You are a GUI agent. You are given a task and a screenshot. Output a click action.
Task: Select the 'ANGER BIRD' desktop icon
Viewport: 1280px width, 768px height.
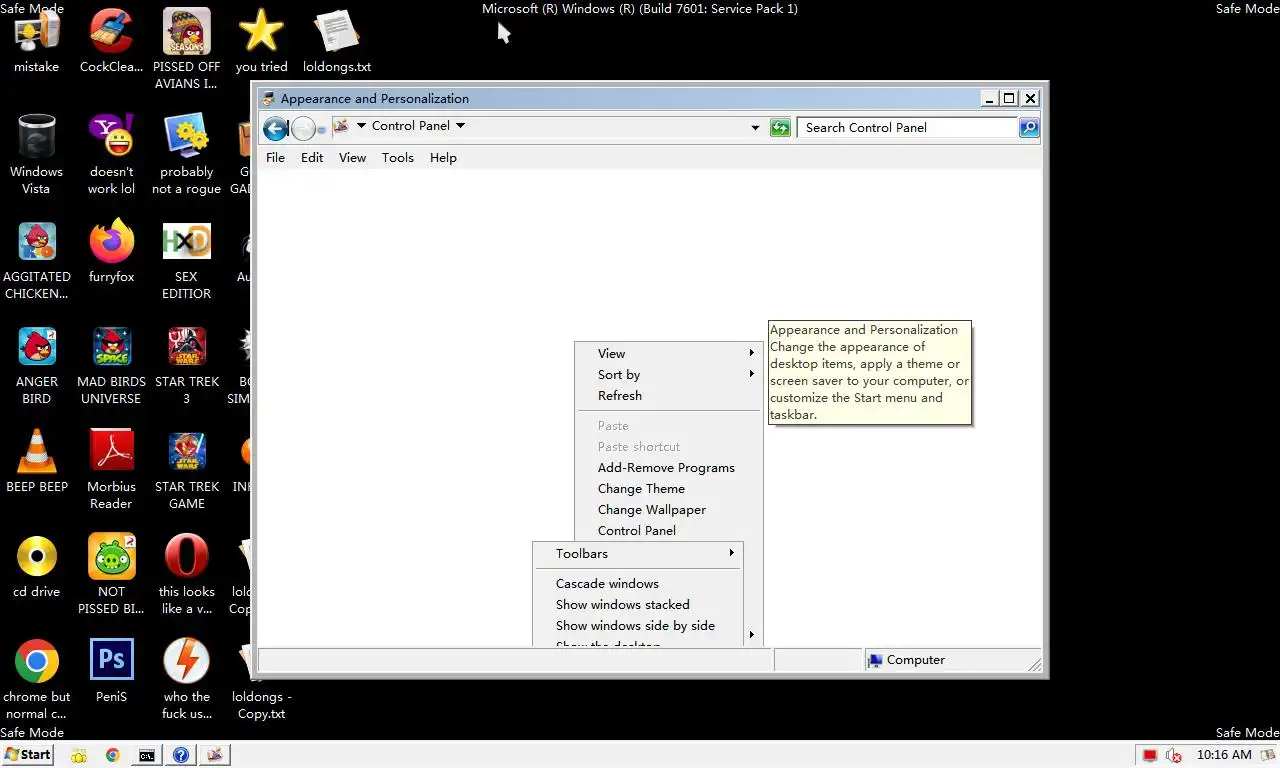(37, 365)
